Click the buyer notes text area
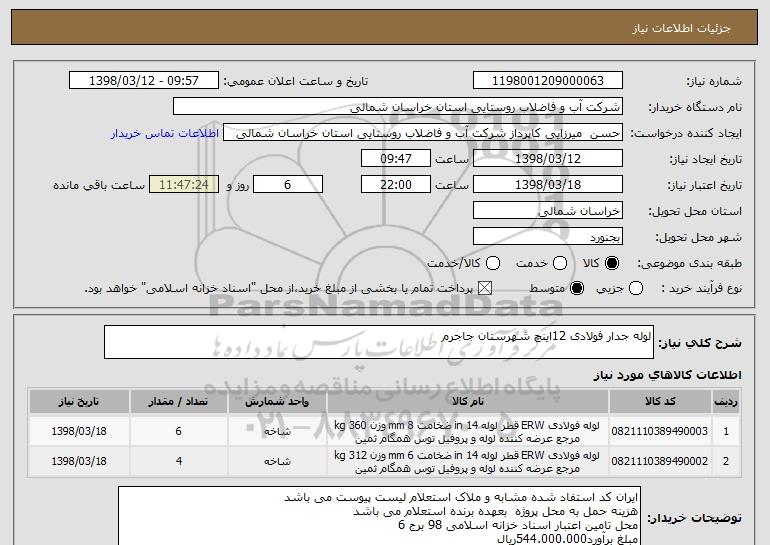 379,516
